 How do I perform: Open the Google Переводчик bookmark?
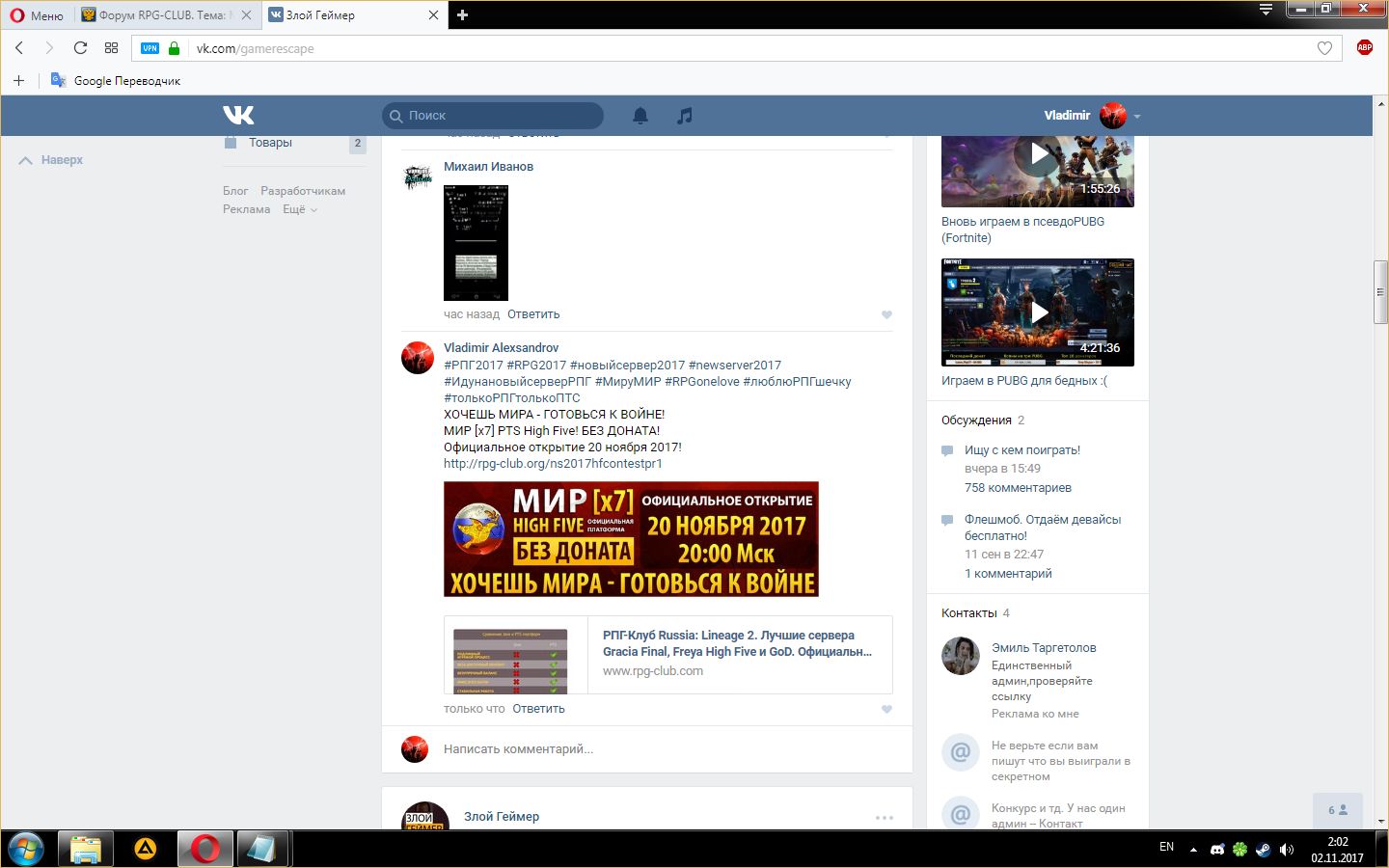pos(116,81)
